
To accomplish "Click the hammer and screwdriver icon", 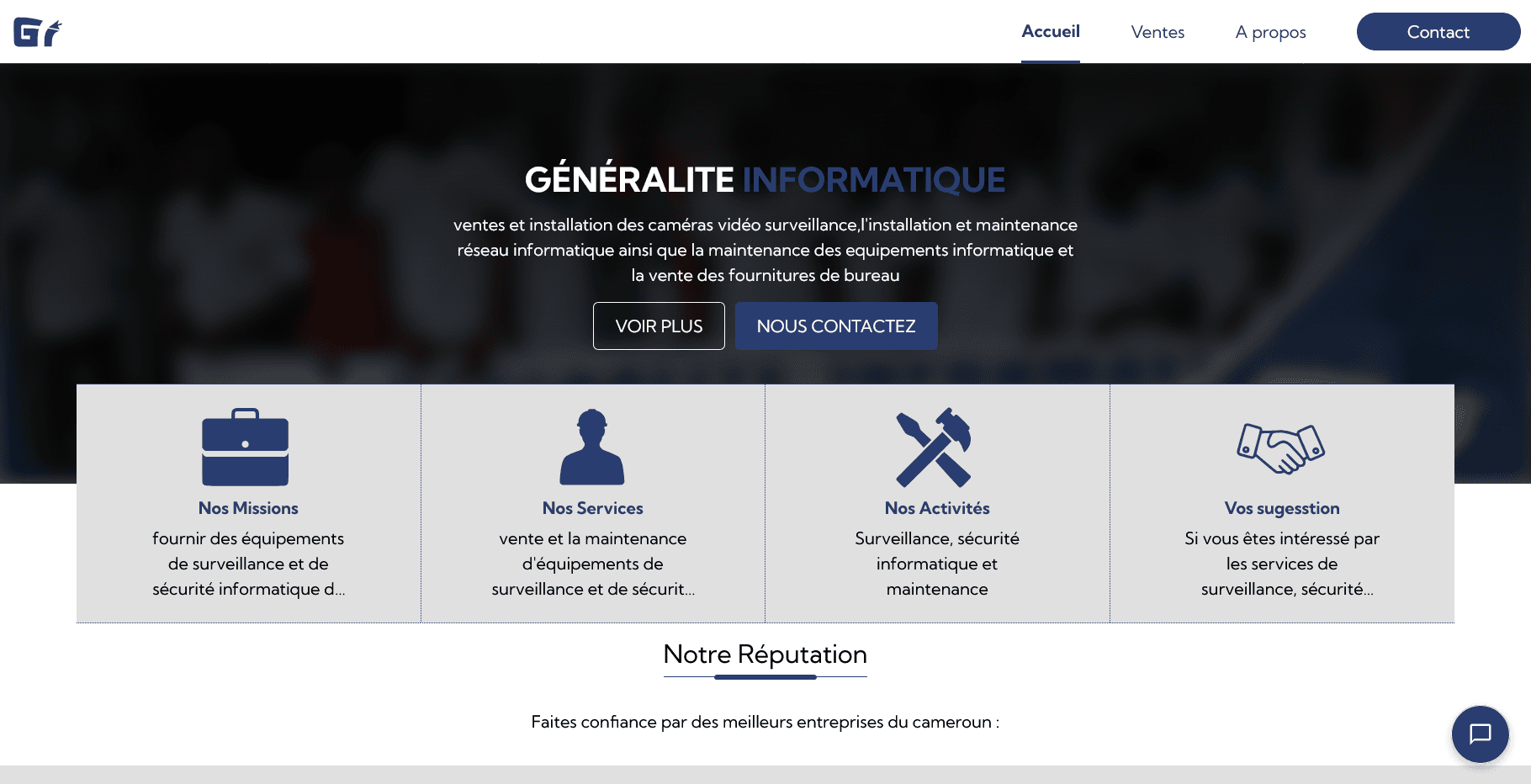I will 934,448.
